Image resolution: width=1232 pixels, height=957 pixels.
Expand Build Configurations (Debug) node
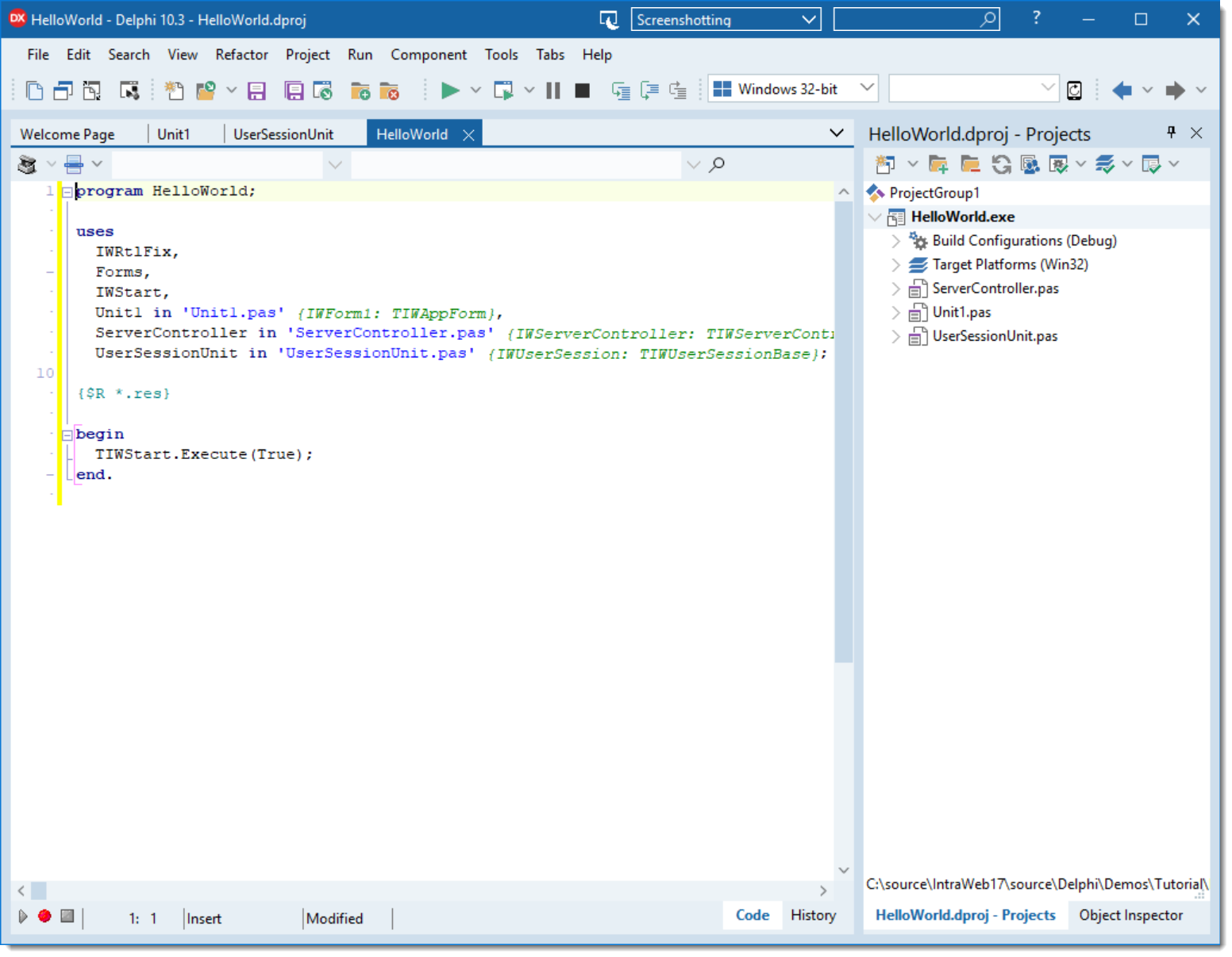point(895,241)
